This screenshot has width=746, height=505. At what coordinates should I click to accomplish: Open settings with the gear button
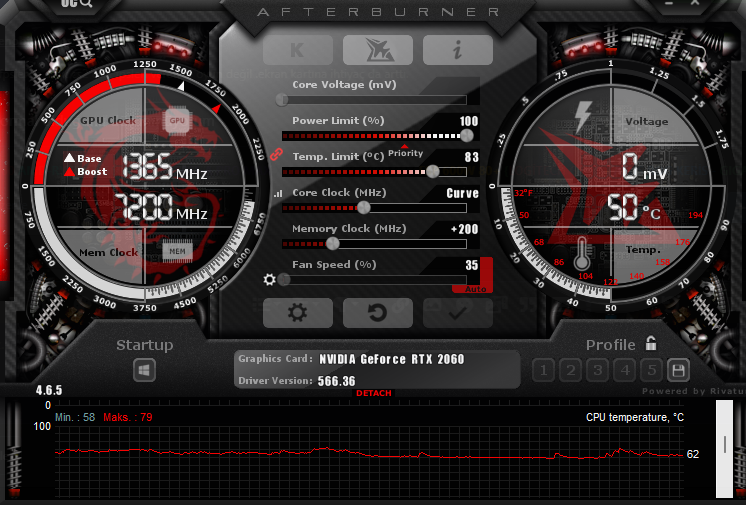(298, 313)
